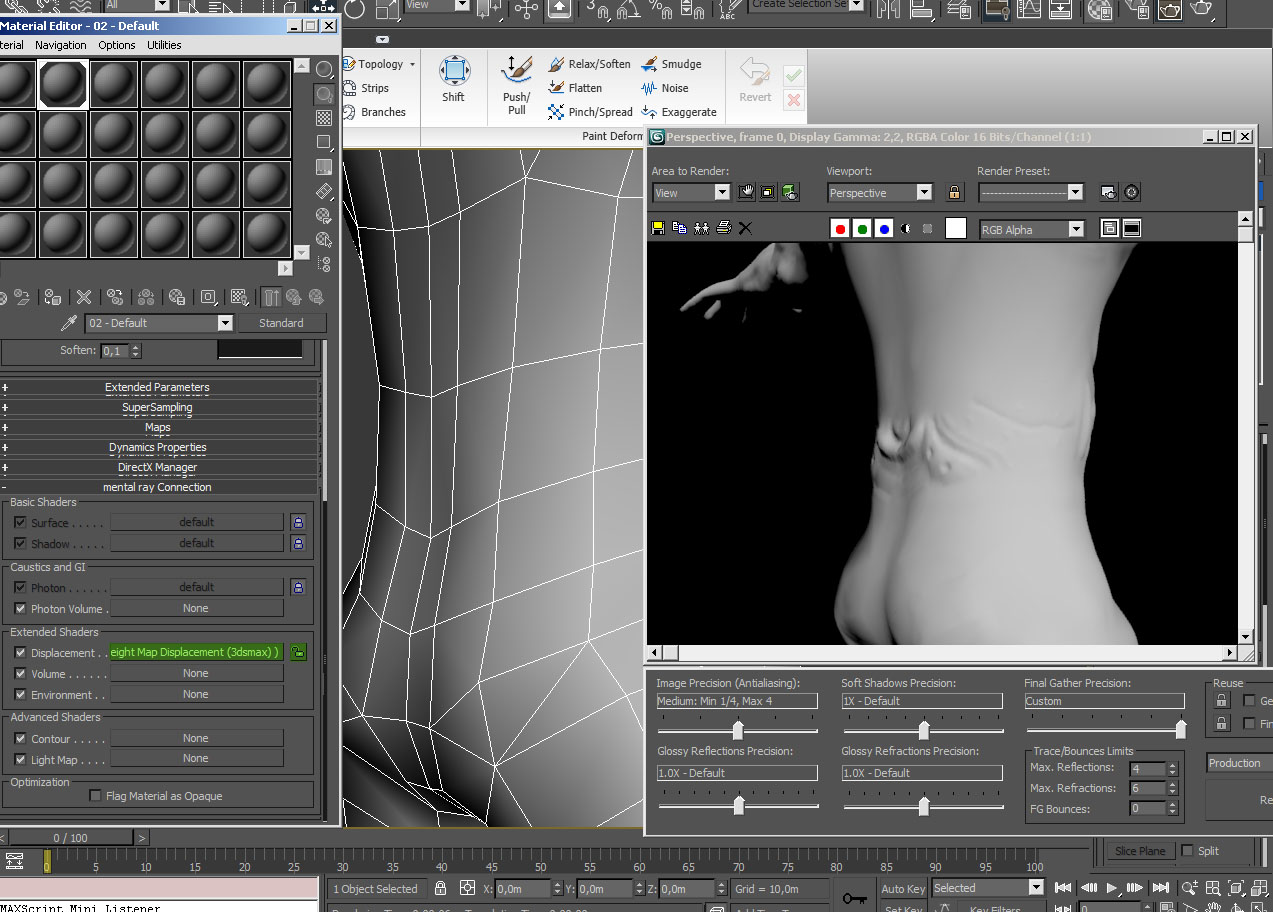Open Material/Map Navigator icon
The image size is (1273, 912).
[324, 264]
